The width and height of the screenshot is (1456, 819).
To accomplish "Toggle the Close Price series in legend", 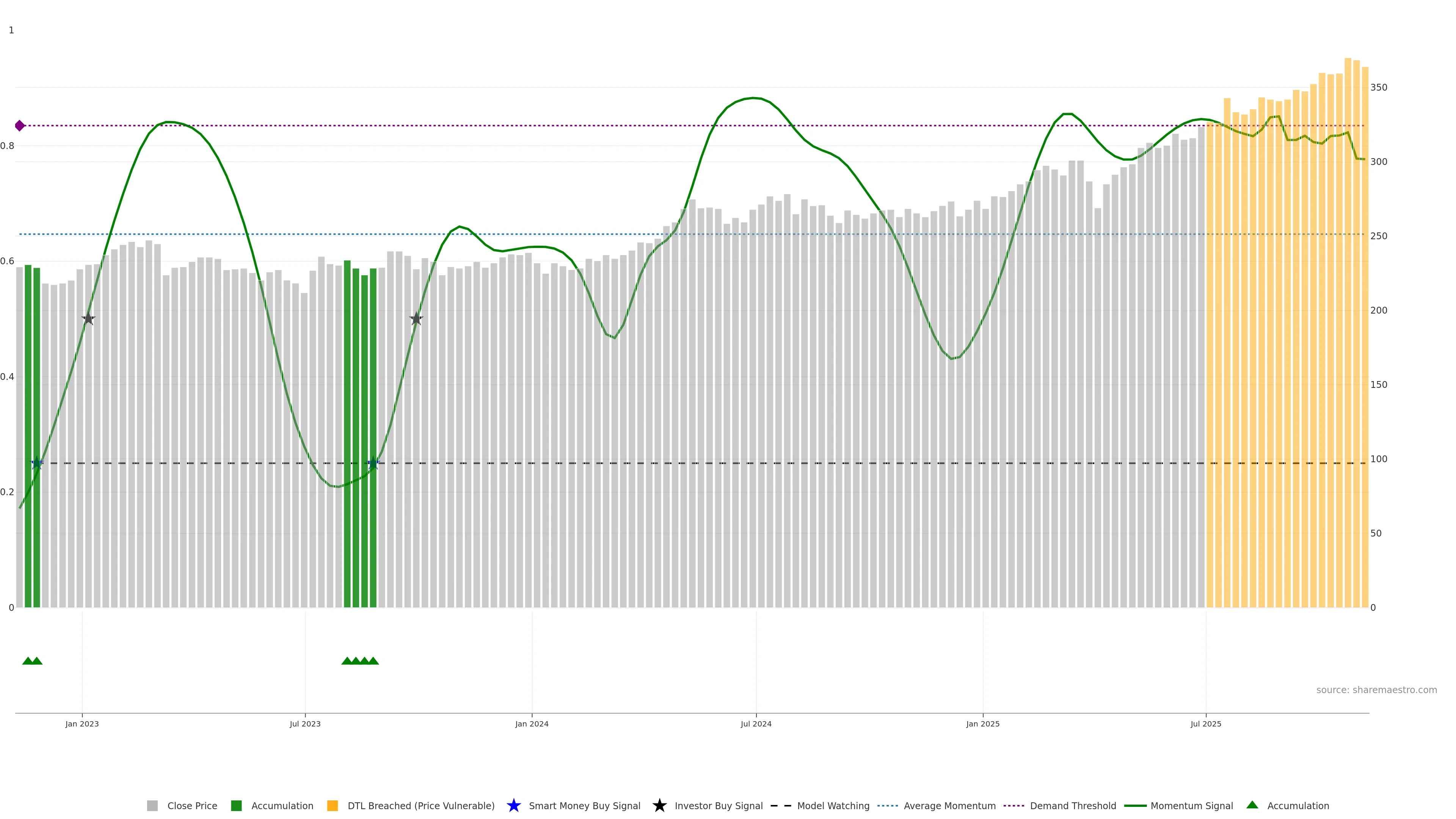I will point(191,806).
